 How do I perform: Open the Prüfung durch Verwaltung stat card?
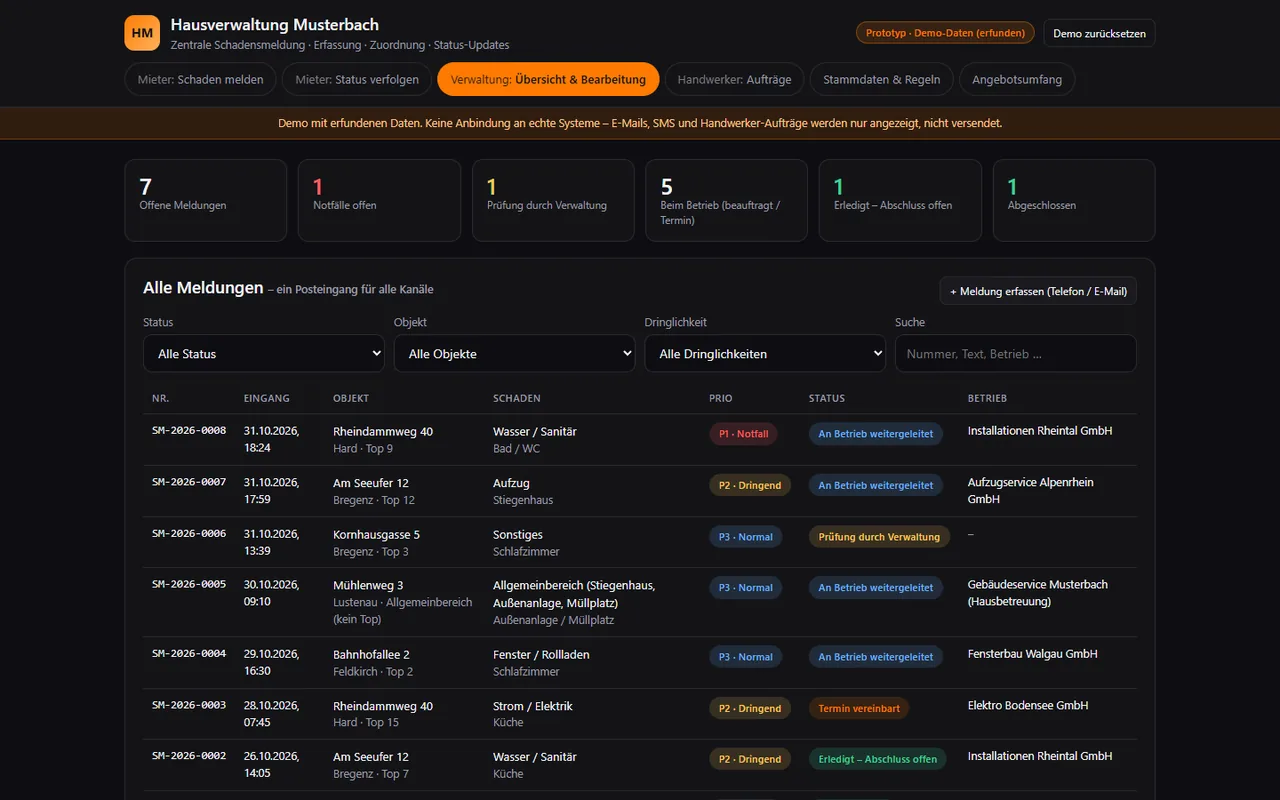pos(553,200)
